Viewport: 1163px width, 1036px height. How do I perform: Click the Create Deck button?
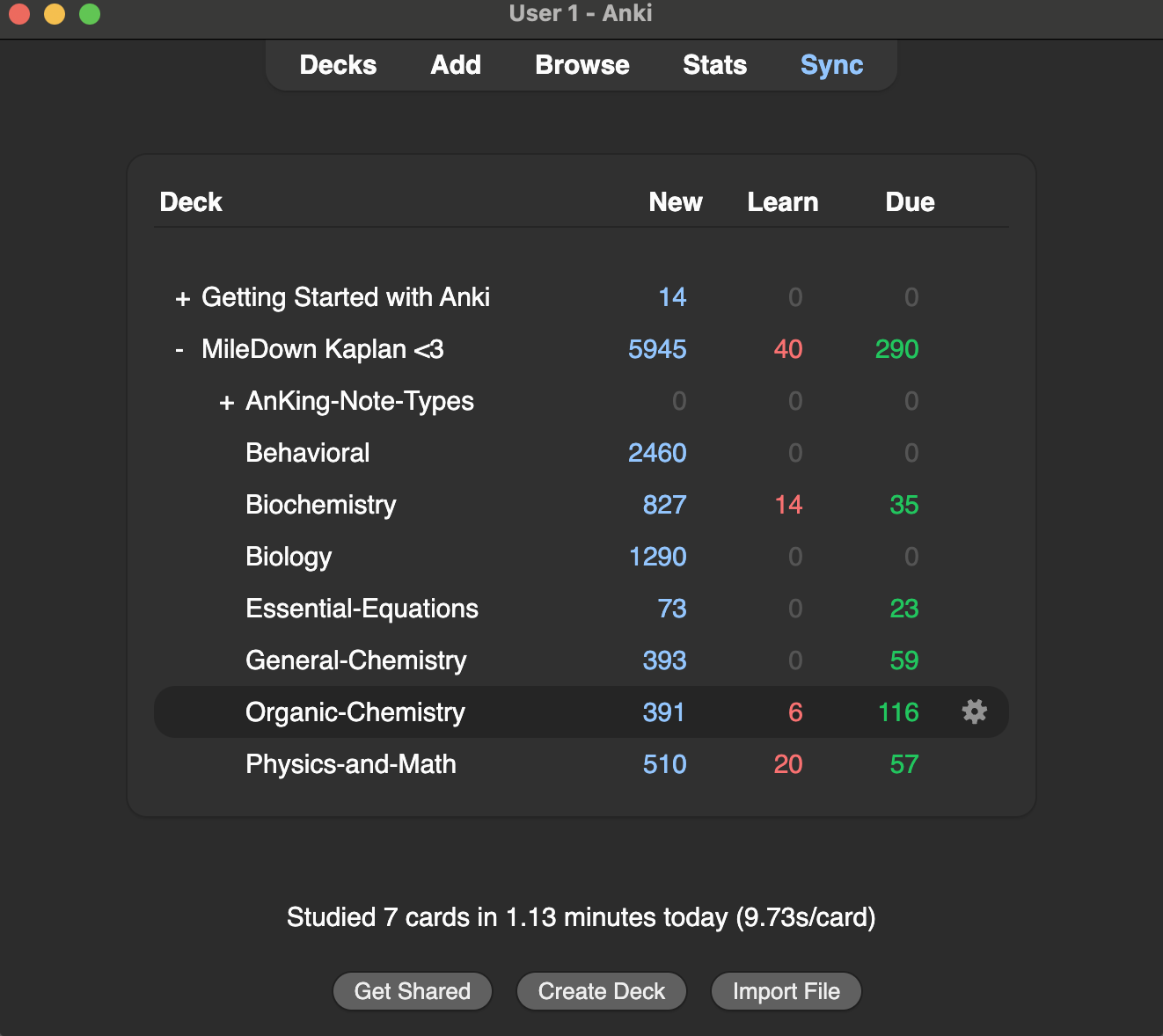(x=602, y=991)
